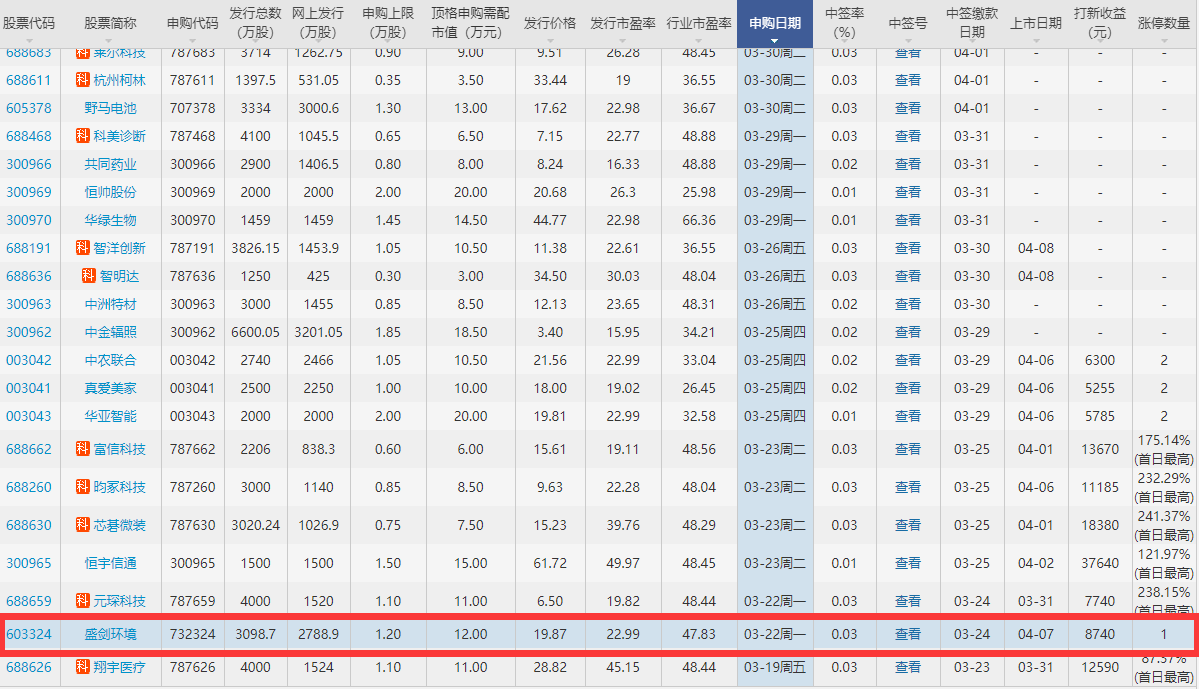Open 野马电池 stock name link
Image resolution: width=1199 pixels, height=689 pixels.
pyautogui.click(x=110, y=109)
